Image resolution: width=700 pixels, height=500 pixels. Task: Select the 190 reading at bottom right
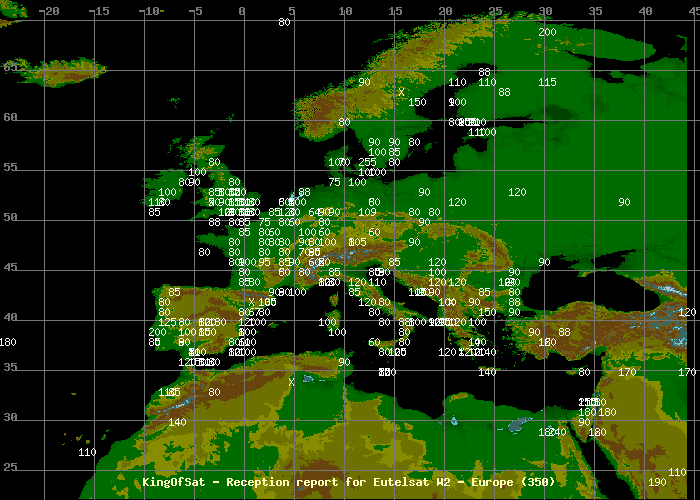[657, 482]
